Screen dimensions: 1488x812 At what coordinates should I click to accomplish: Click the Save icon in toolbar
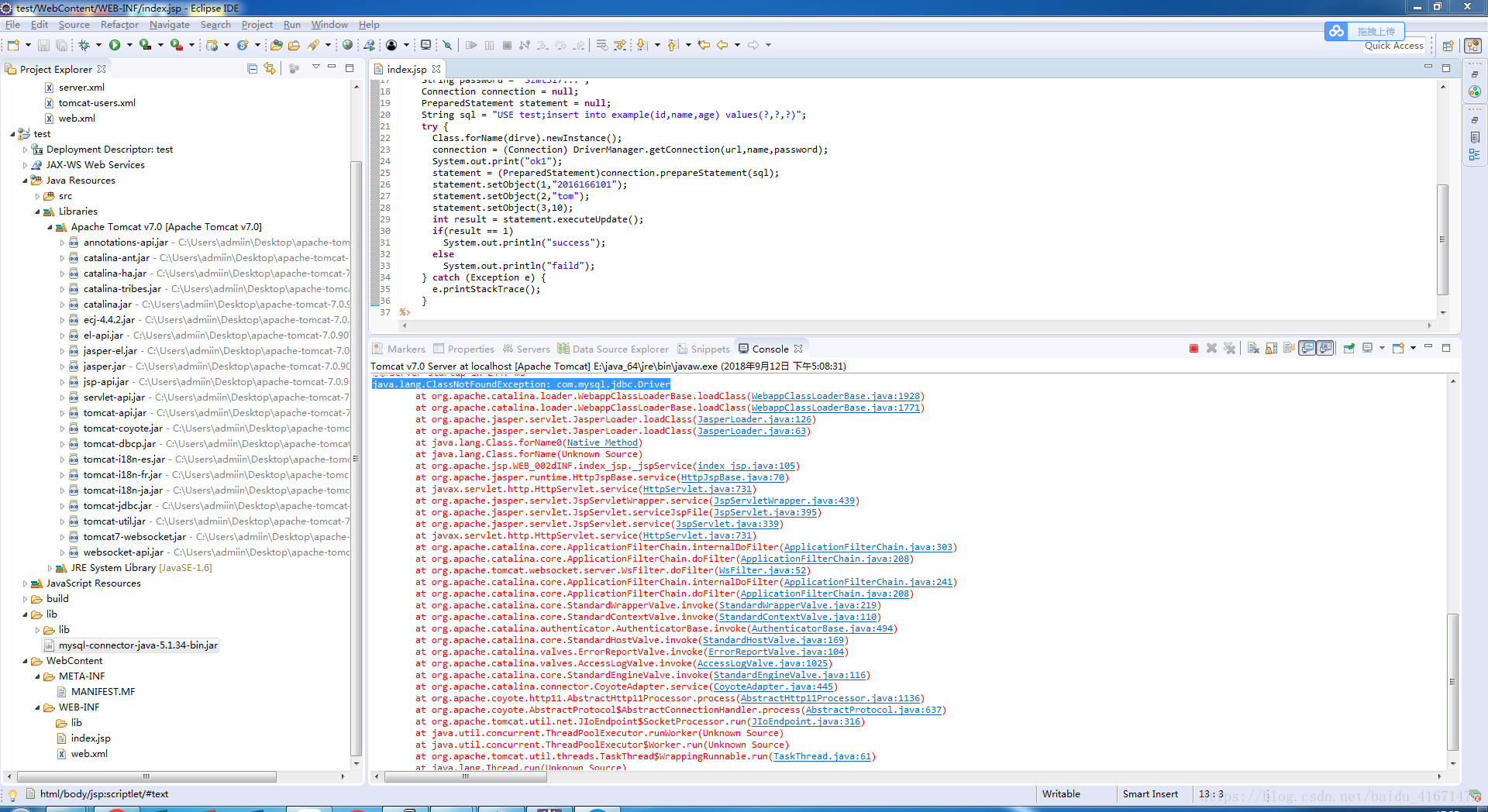pos(43,45)
